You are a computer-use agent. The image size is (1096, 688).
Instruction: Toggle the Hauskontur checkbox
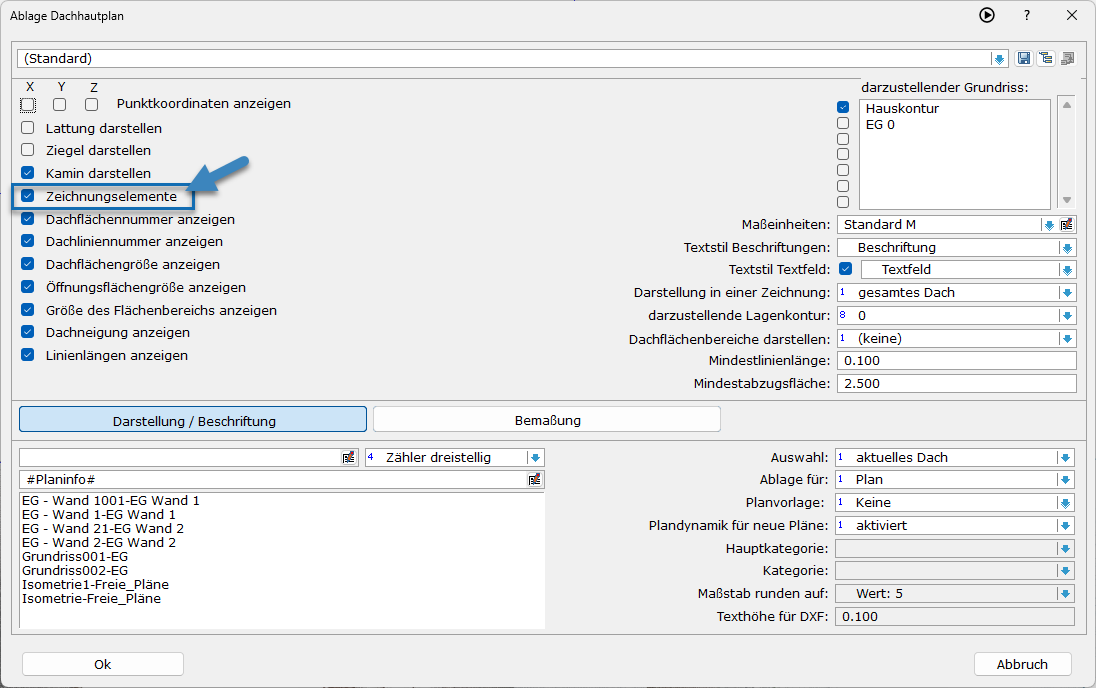click(843, 108)
